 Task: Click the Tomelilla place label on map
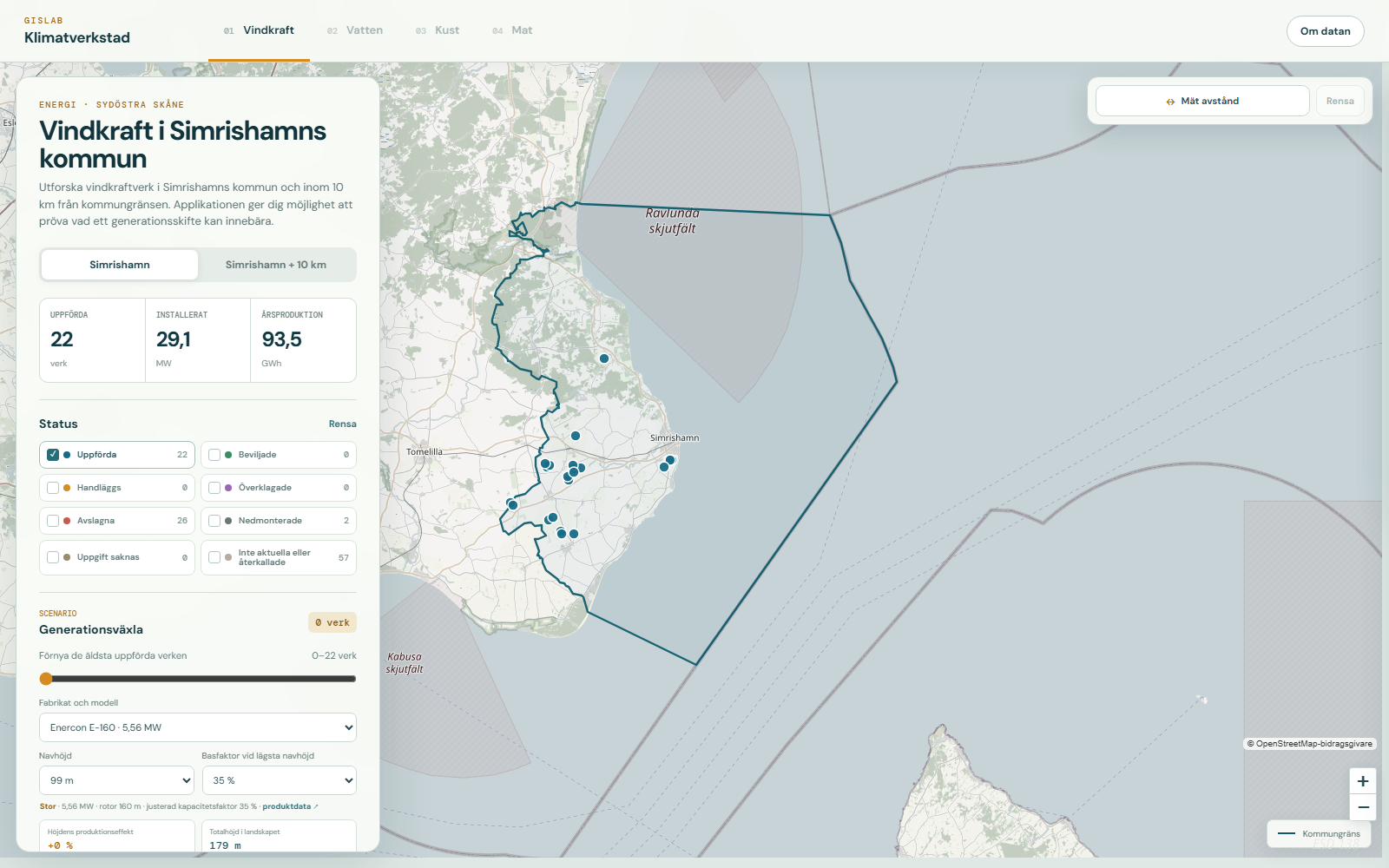(x=425, y=451)
